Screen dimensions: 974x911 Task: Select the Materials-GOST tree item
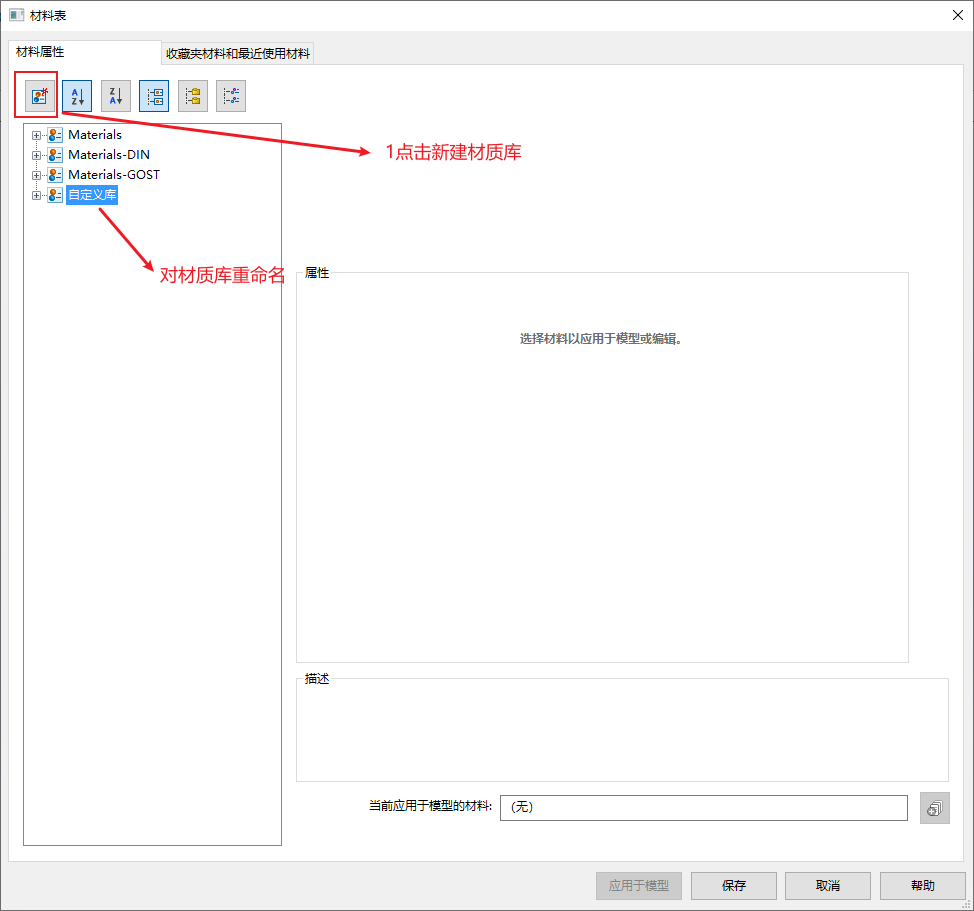(x=114, y=174)
